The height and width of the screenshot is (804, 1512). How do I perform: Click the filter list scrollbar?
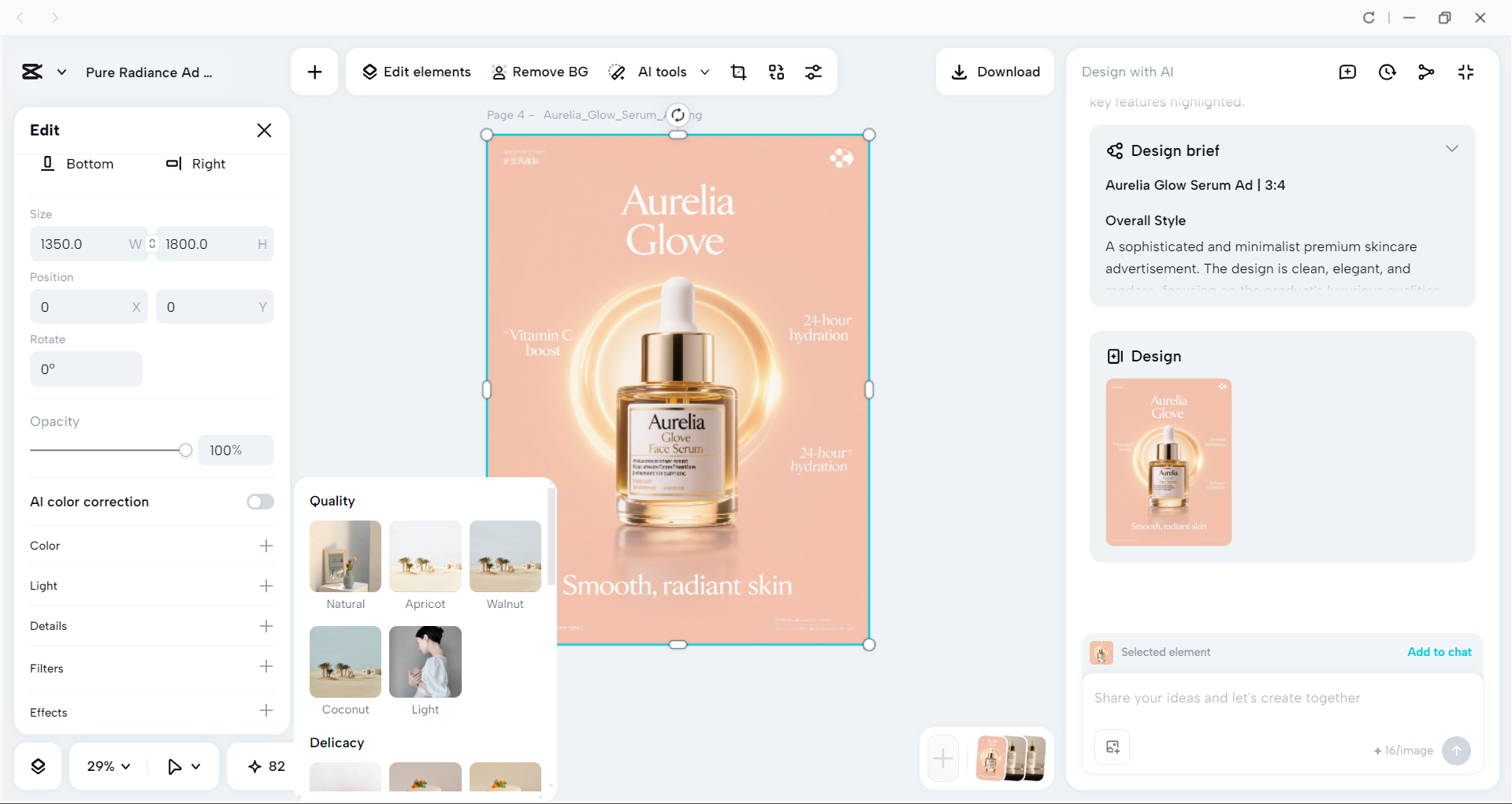(552, 536)
